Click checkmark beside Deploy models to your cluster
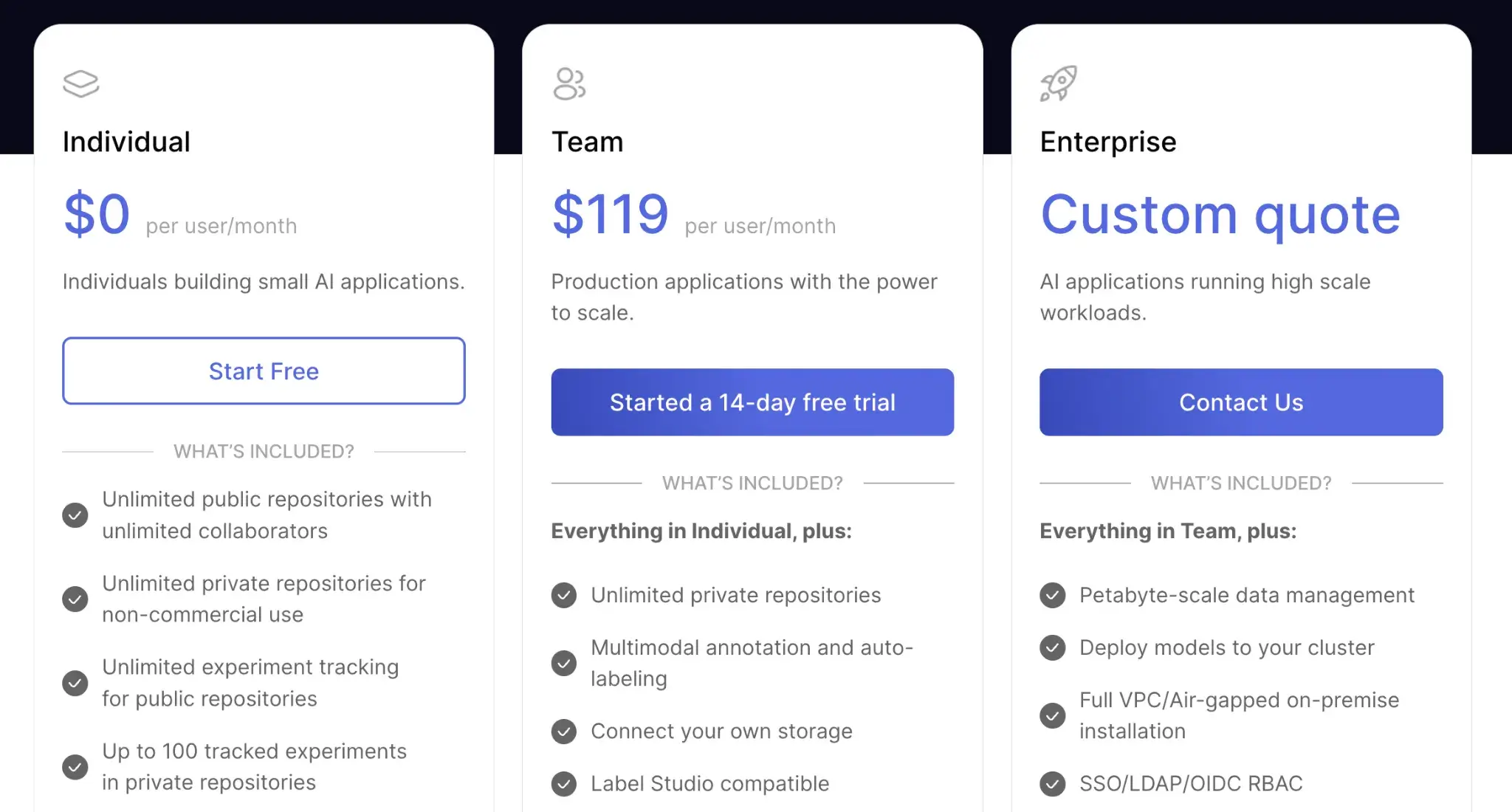This screenshot has height=812, width=1512. [x=1053, y=647]
